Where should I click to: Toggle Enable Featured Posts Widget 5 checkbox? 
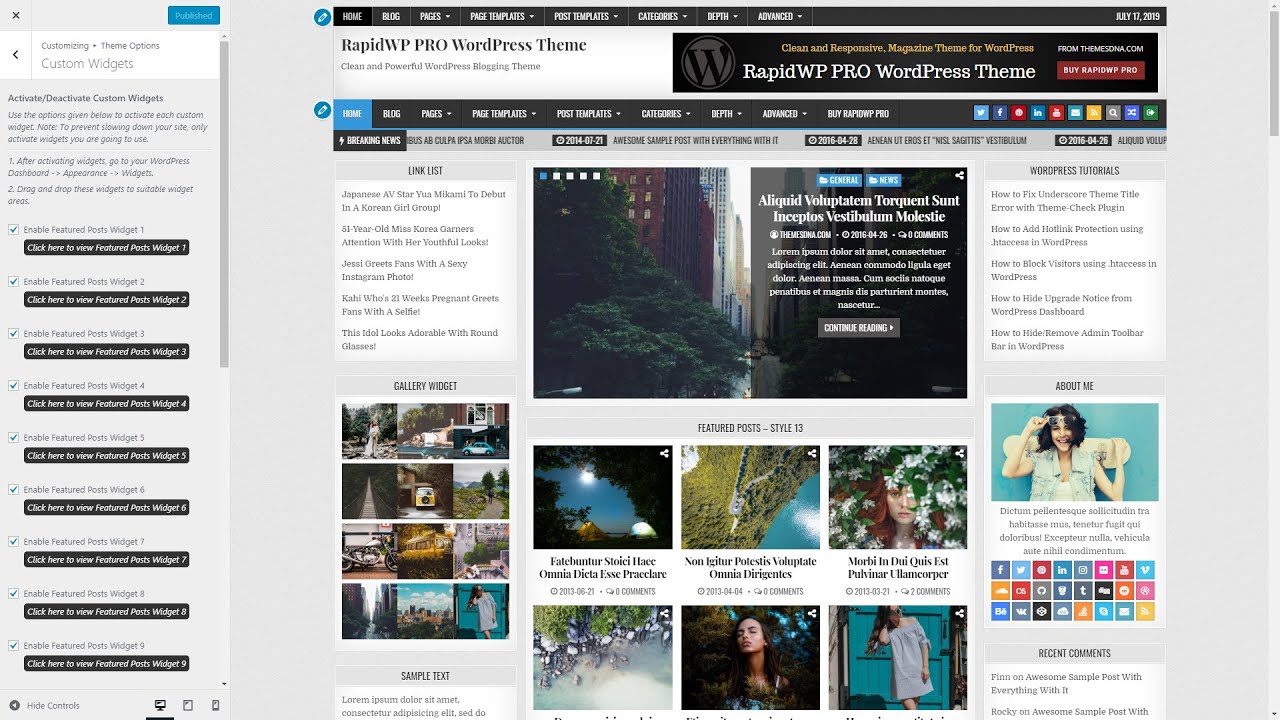click(x=13, y=437)
